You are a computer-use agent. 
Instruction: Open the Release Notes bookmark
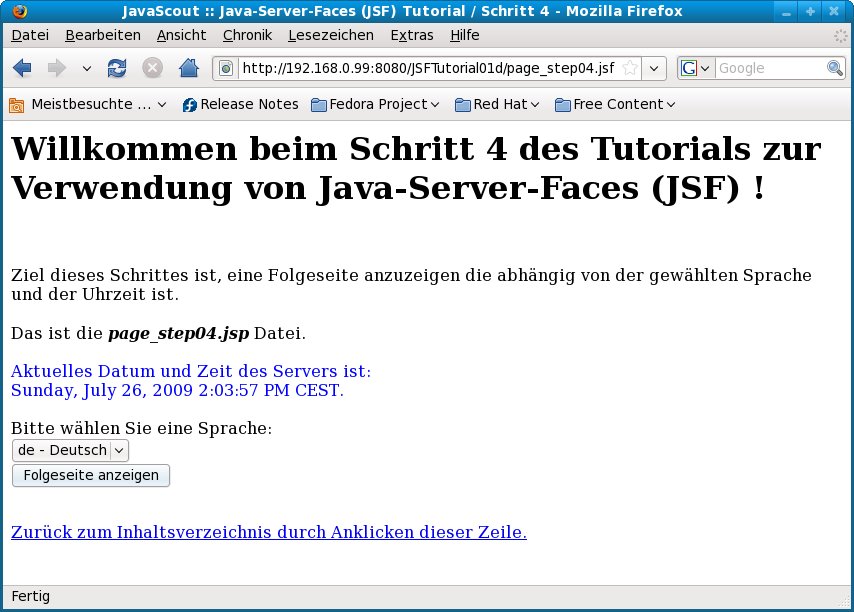(x=240, y=104)
